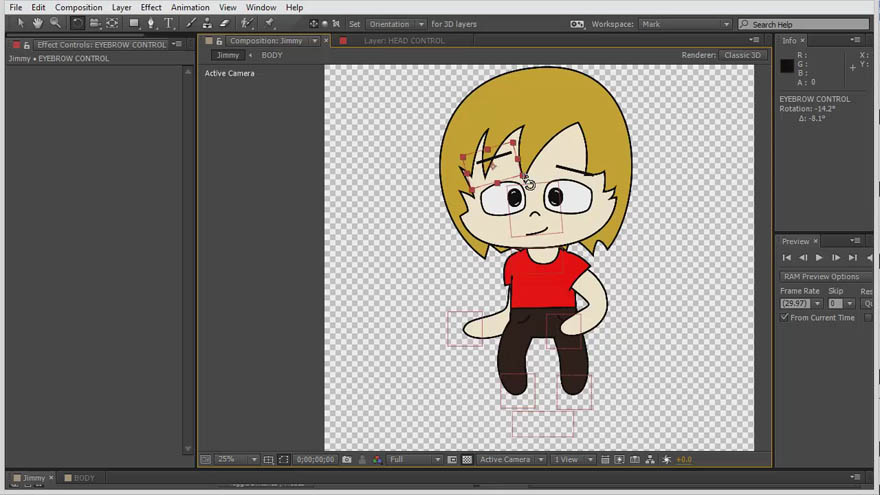Toggle the Mute Audio speaker button

[870, 258]
